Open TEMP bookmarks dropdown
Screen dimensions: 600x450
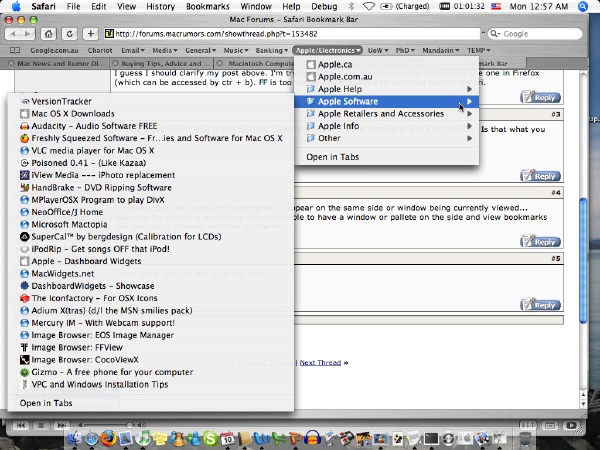(x=478, y=51)
